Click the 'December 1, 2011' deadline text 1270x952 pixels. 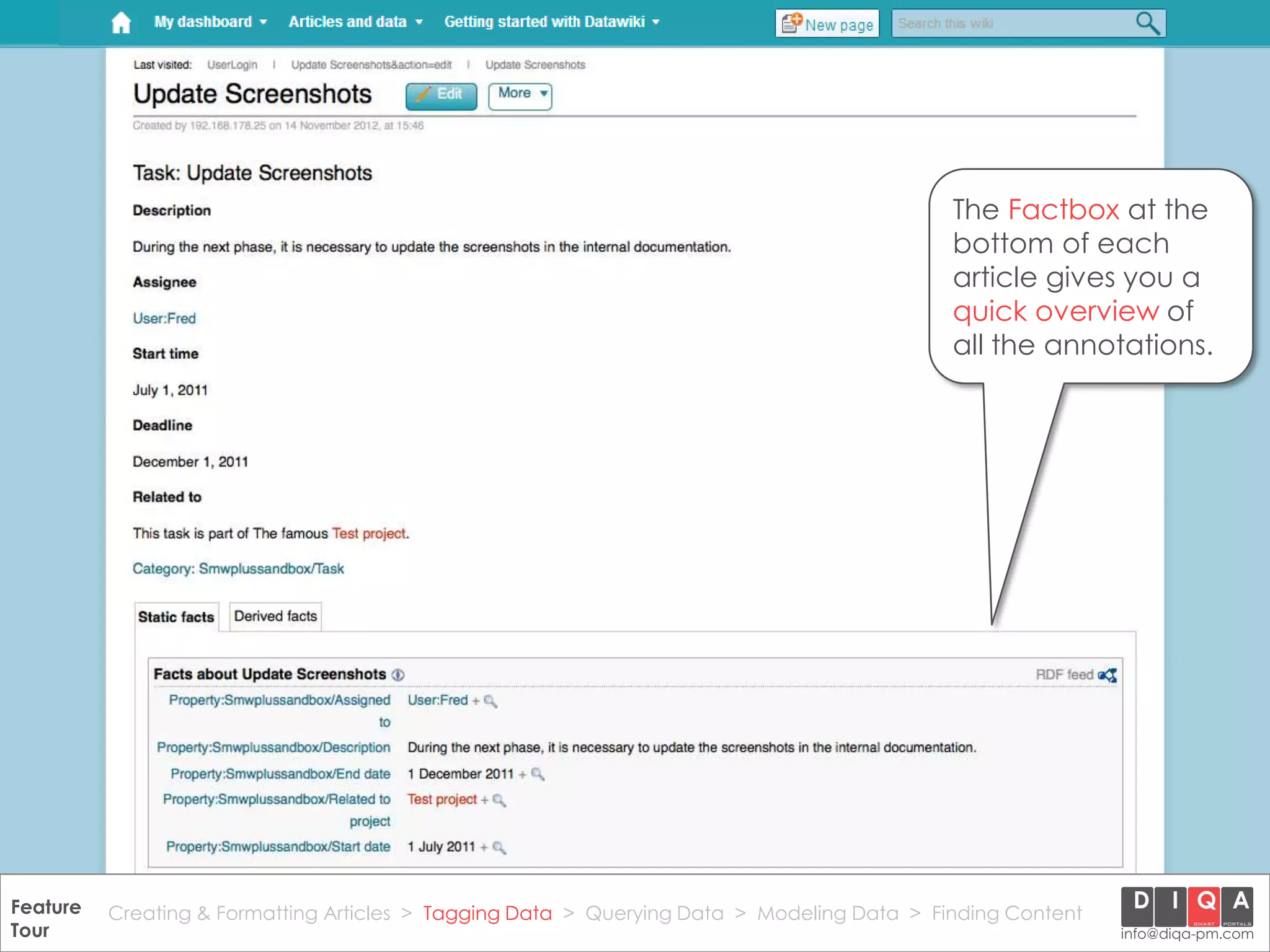(x=190, y=462)
